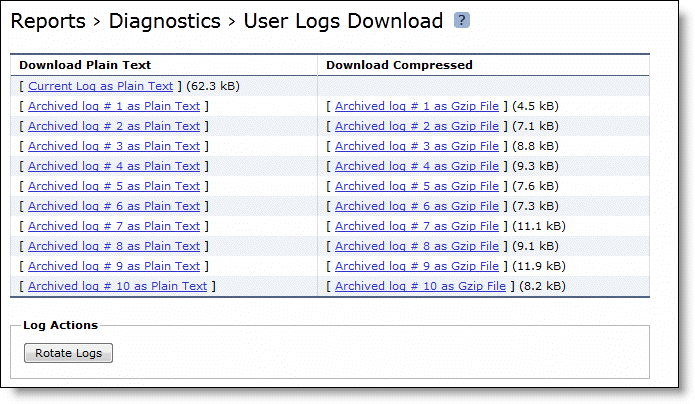Screen dimensions: 695x404
Task: Download Archived log # 8 as Gzip File
Action: click(417, 246)
